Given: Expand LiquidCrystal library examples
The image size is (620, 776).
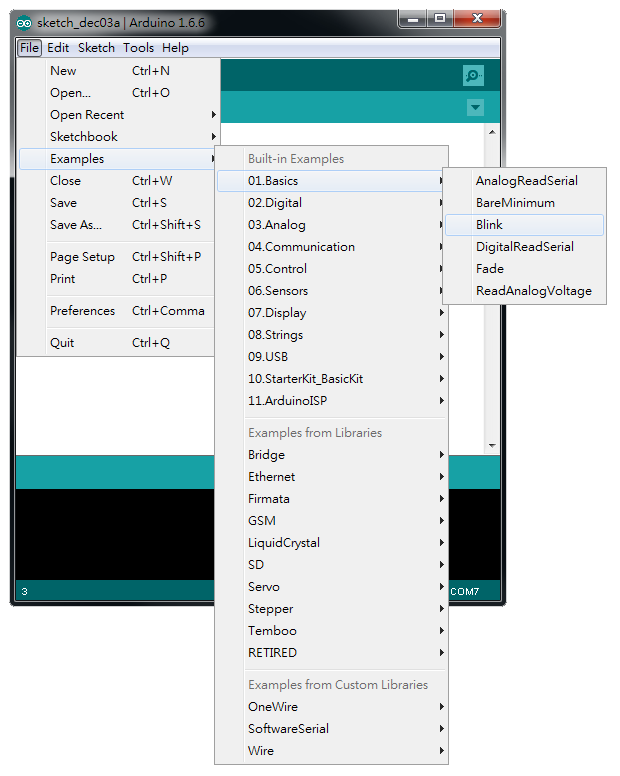Looking at the screenshot, I should [x=284, y=543].
